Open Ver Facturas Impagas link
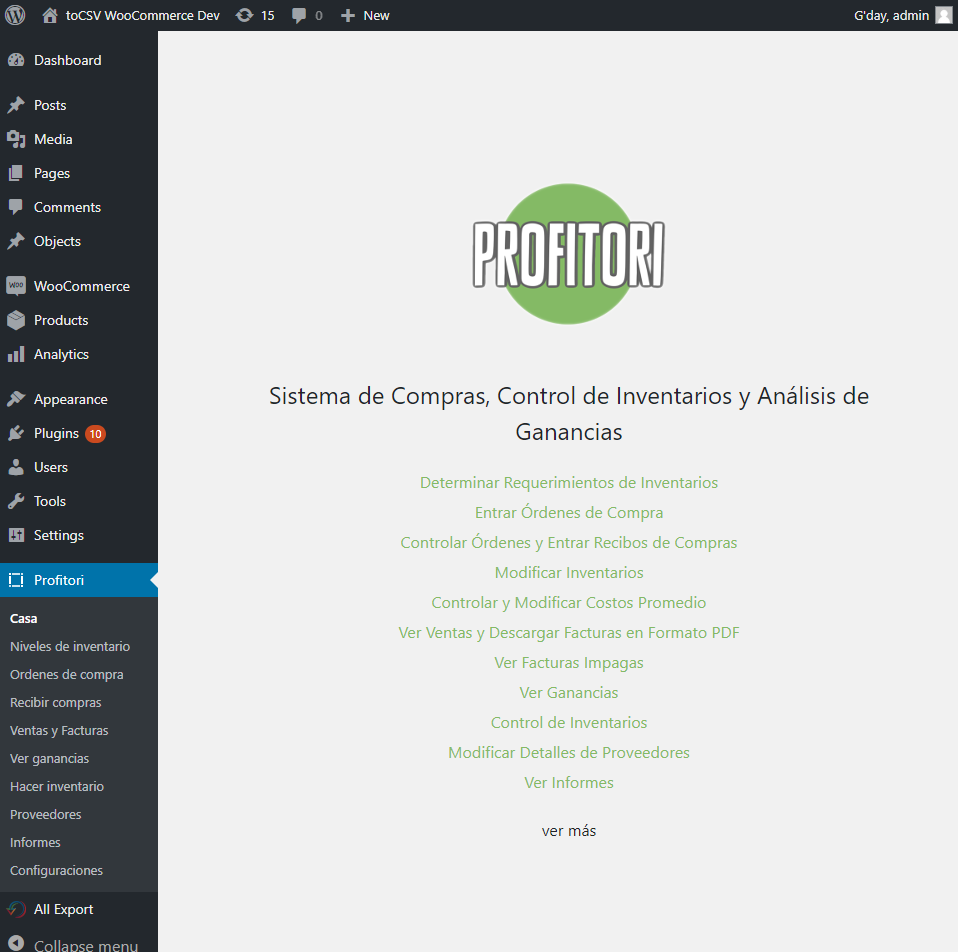958x952 pixels. click(x=569, y=662)
